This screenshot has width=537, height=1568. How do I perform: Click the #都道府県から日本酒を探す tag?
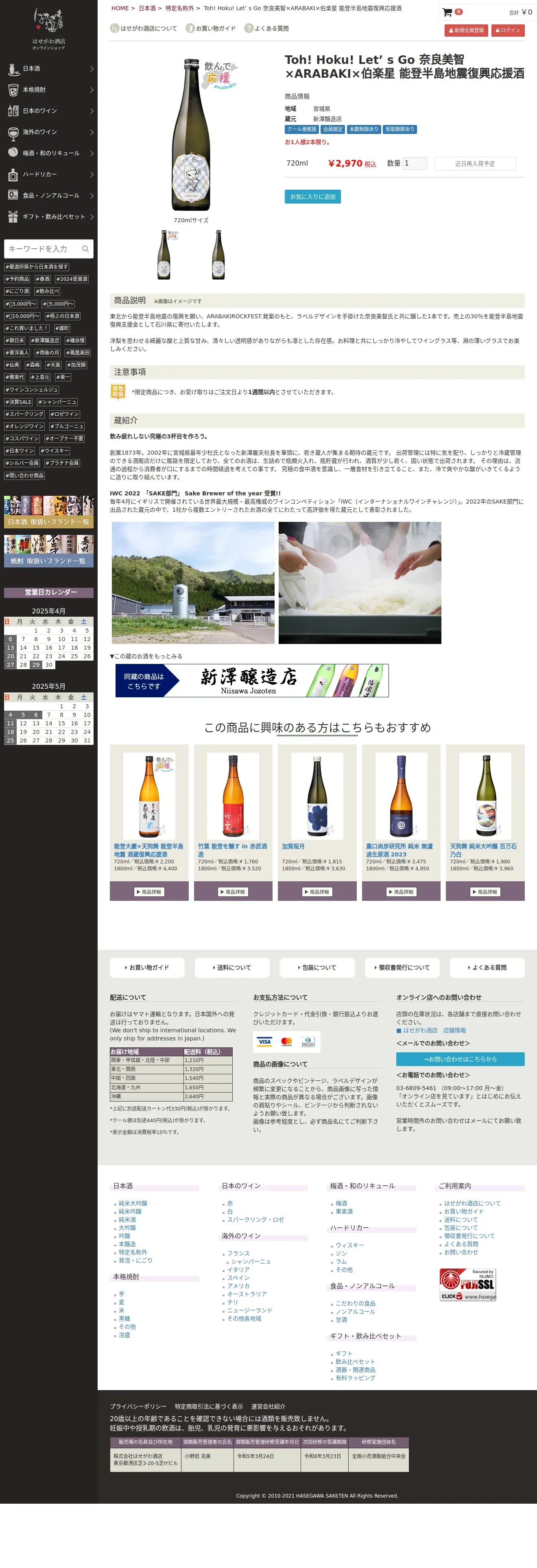point(37,267)
